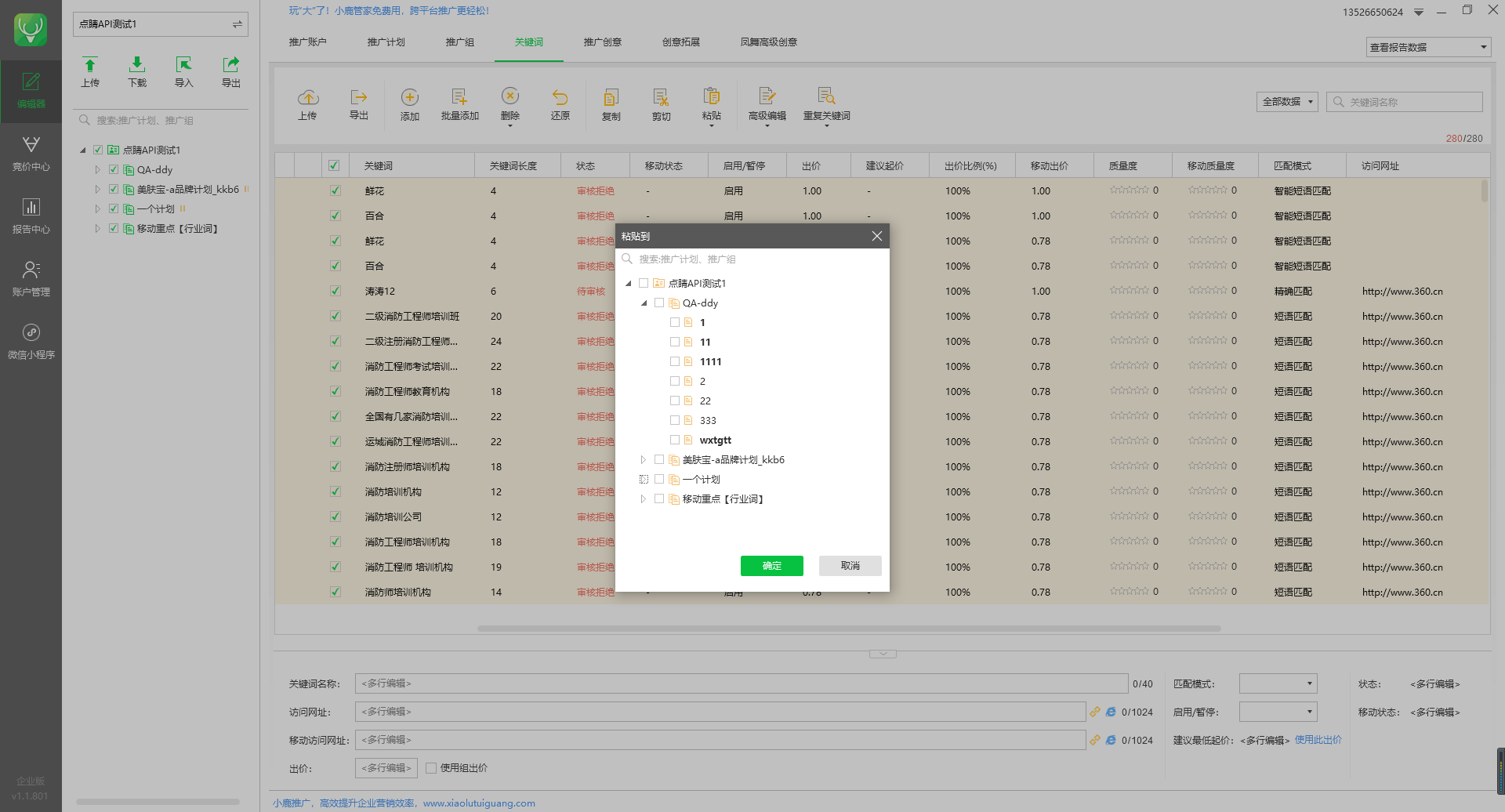Image resolution: width=1505 pixels, height=812 pixels.
Task: Open the www.xiaolutuiguang.com footer link
Action: pyautogui.click(x=479, y=803)
